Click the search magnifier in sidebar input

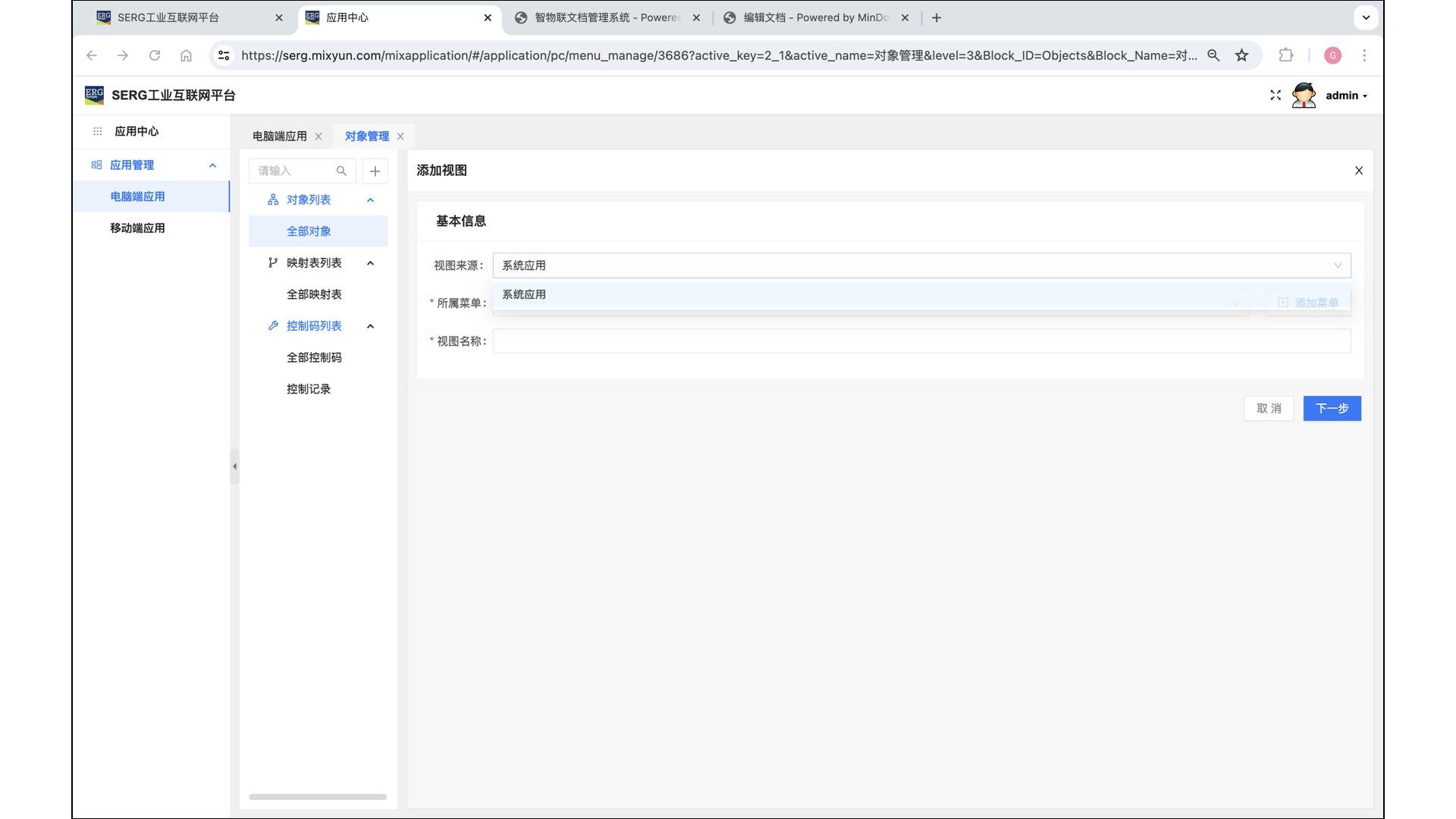click(x=341, y=171)
